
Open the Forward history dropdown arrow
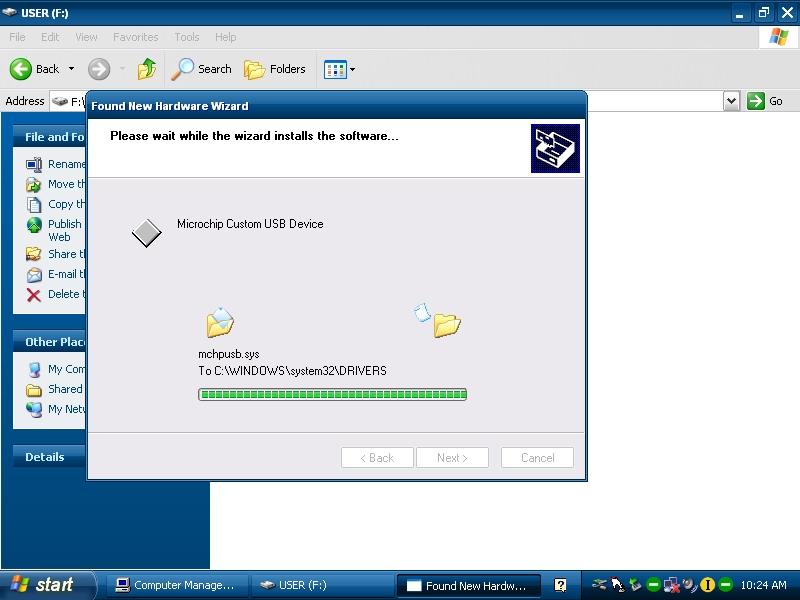click(122, 69)
